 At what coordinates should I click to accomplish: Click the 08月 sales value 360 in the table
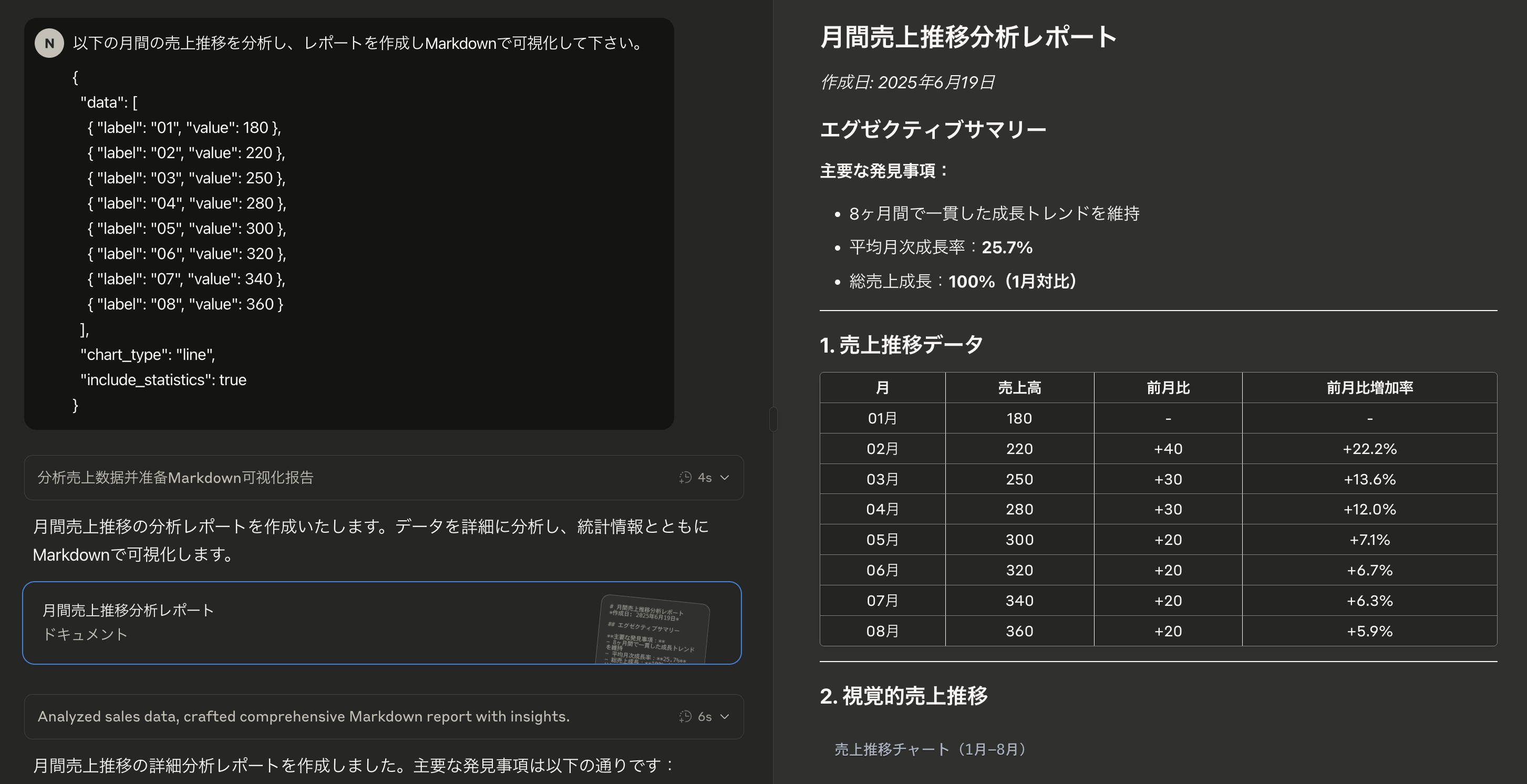(1018, 631)
